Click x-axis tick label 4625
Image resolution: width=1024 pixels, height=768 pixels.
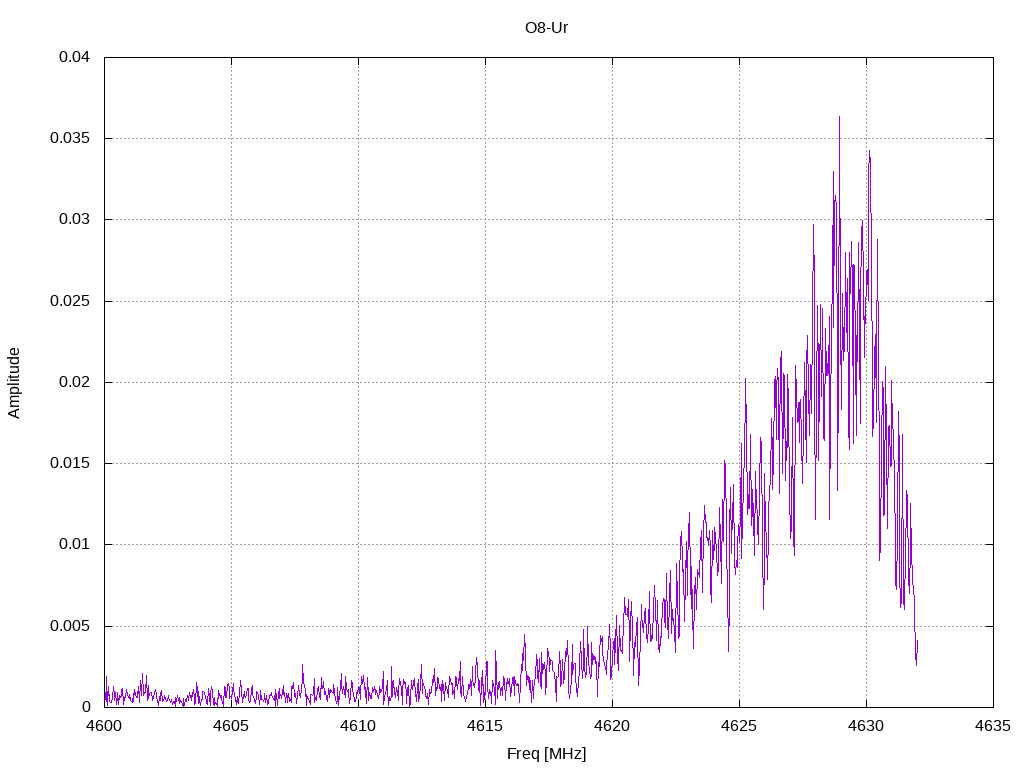739,726
